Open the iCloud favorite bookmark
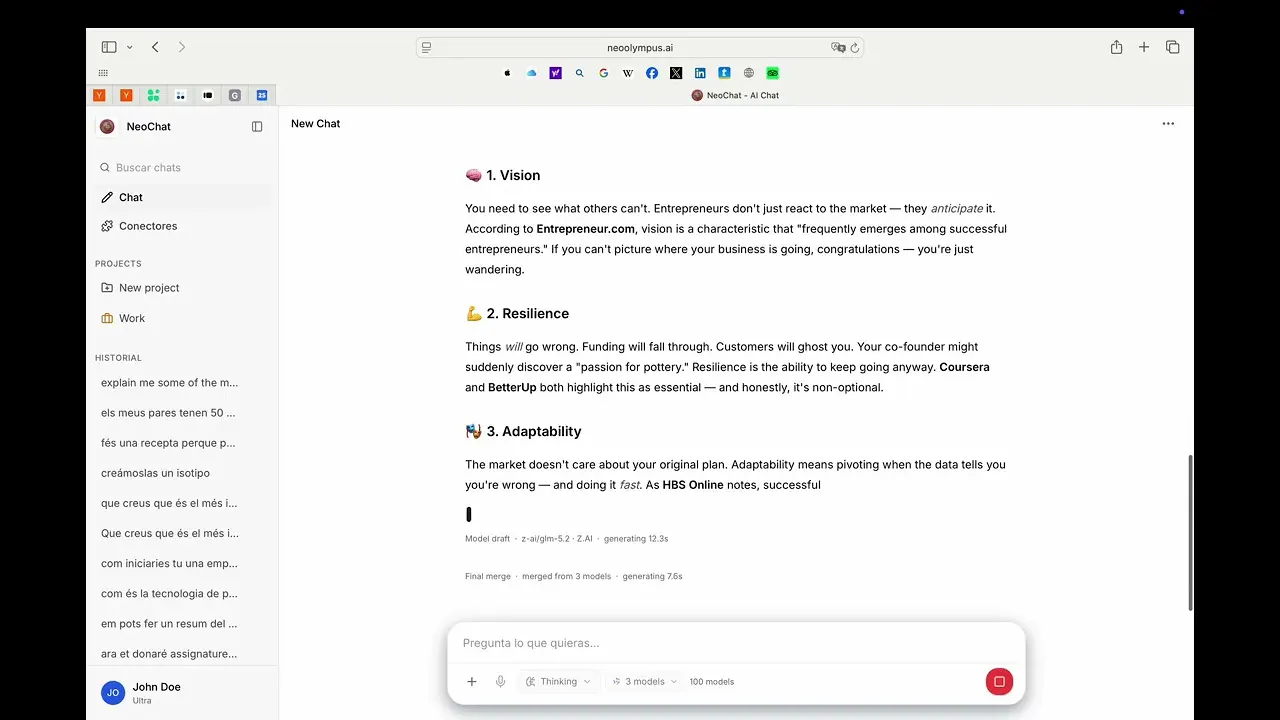 [532, 73]
